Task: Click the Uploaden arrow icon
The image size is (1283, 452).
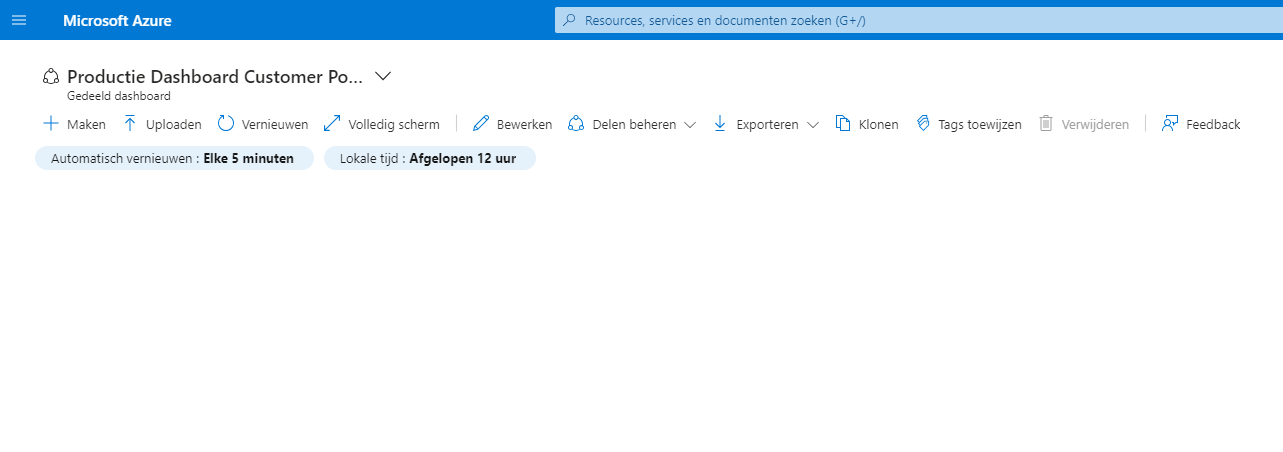Action: click(130, 124)
